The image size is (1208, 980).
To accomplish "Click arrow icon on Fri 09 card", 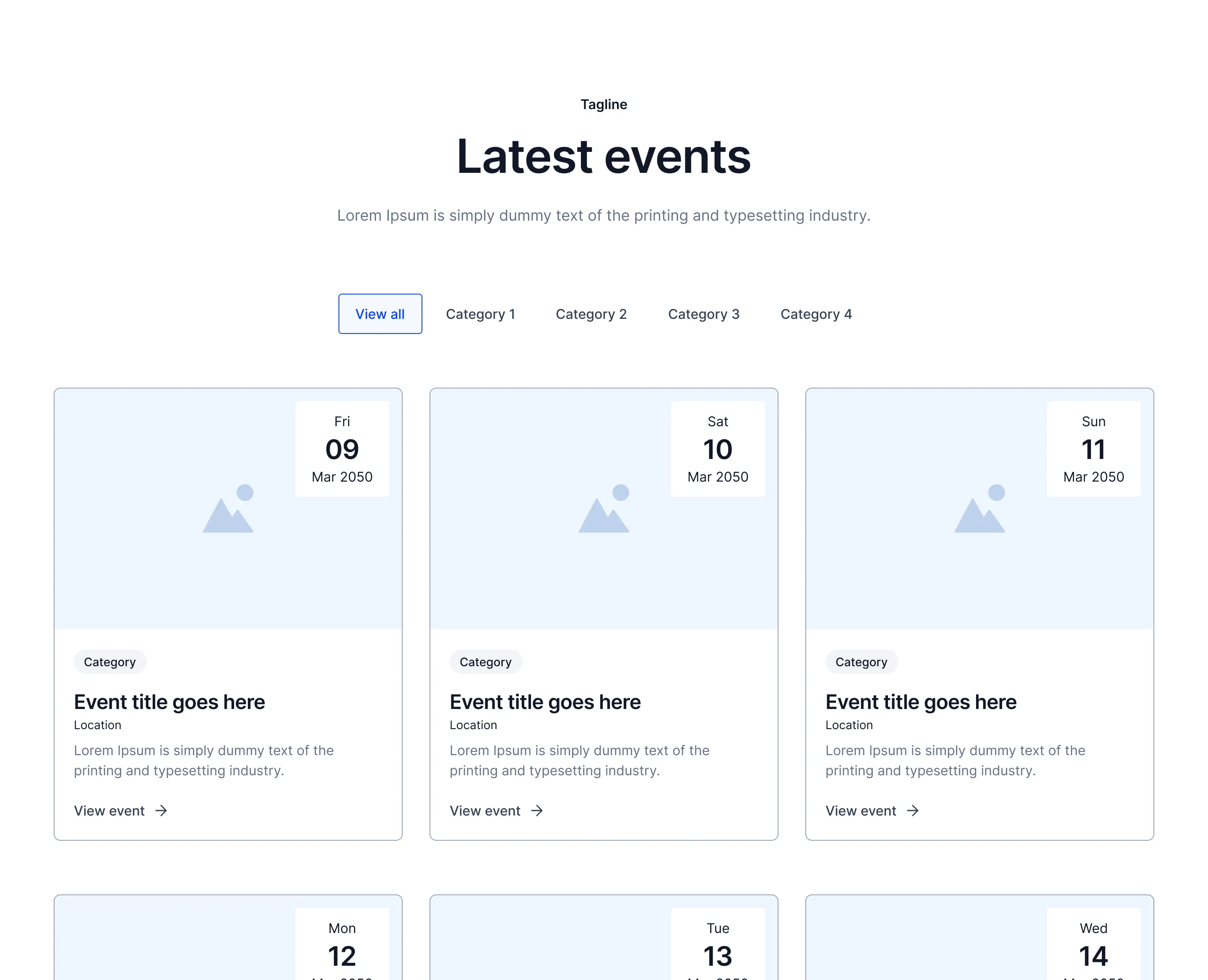I will pyautogui.click(x=161, y=811).
